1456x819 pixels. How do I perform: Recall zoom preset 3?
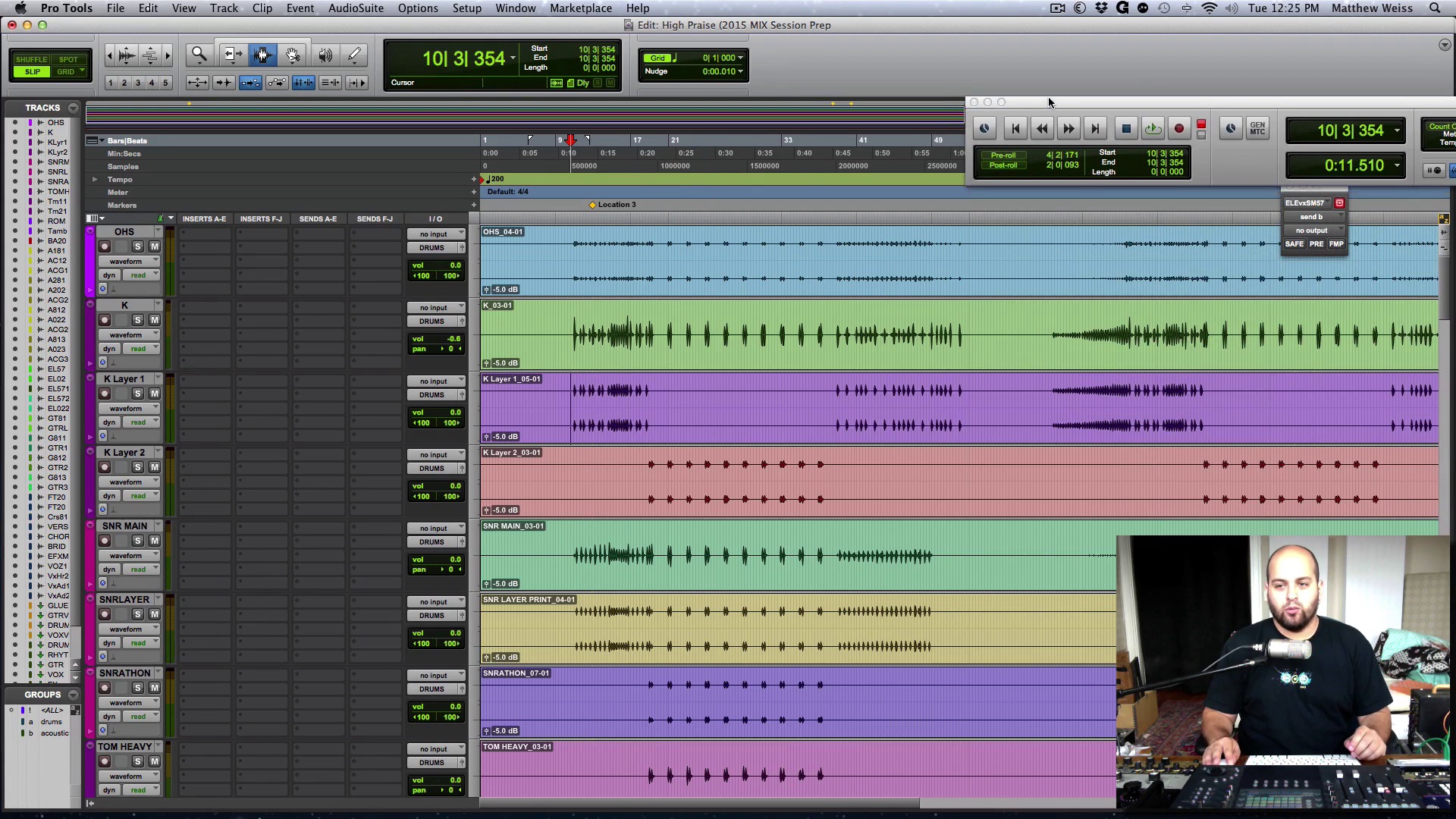[138, 83]
